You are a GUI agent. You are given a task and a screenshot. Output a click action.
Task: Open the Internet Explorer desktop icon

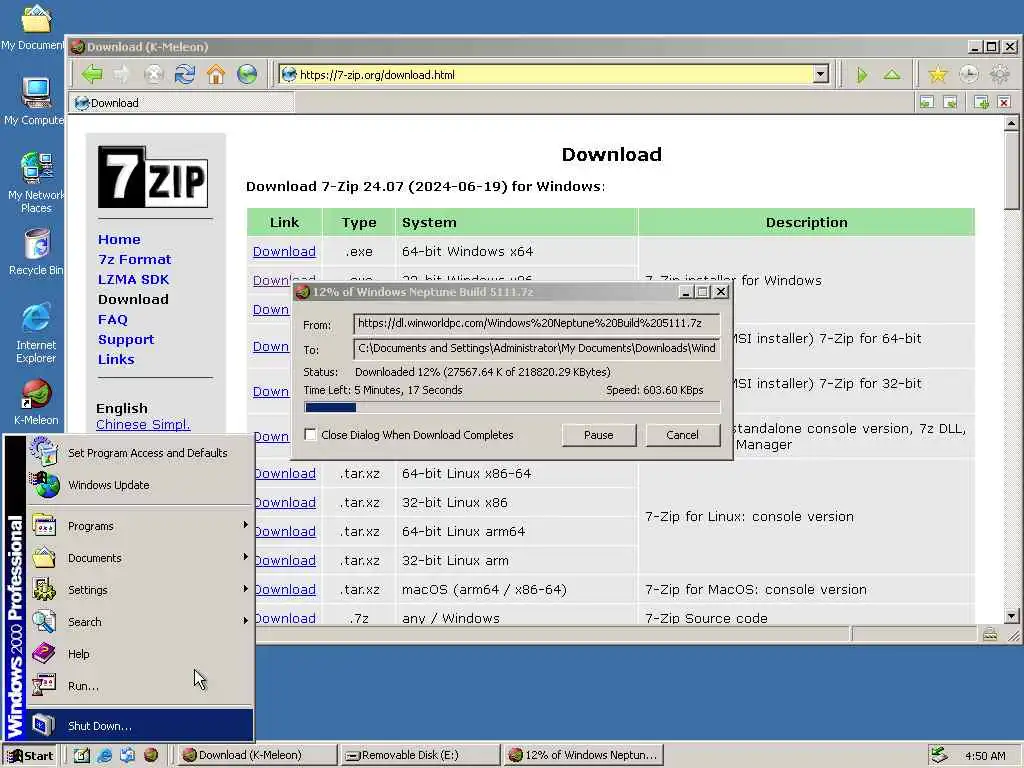point(36,332)
